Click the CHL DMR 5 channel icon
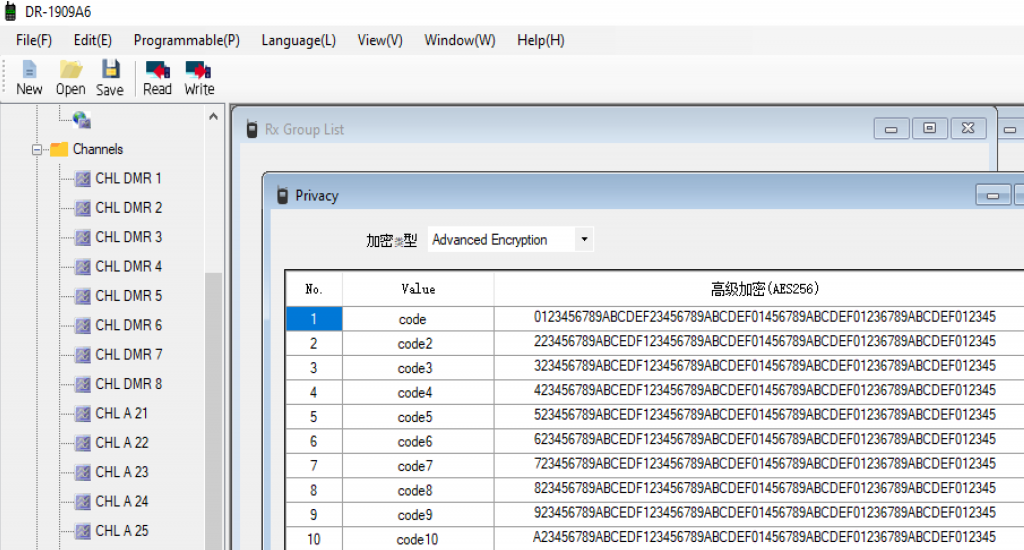Screen dimensions: 1024x550 click(x=83, y=296)
